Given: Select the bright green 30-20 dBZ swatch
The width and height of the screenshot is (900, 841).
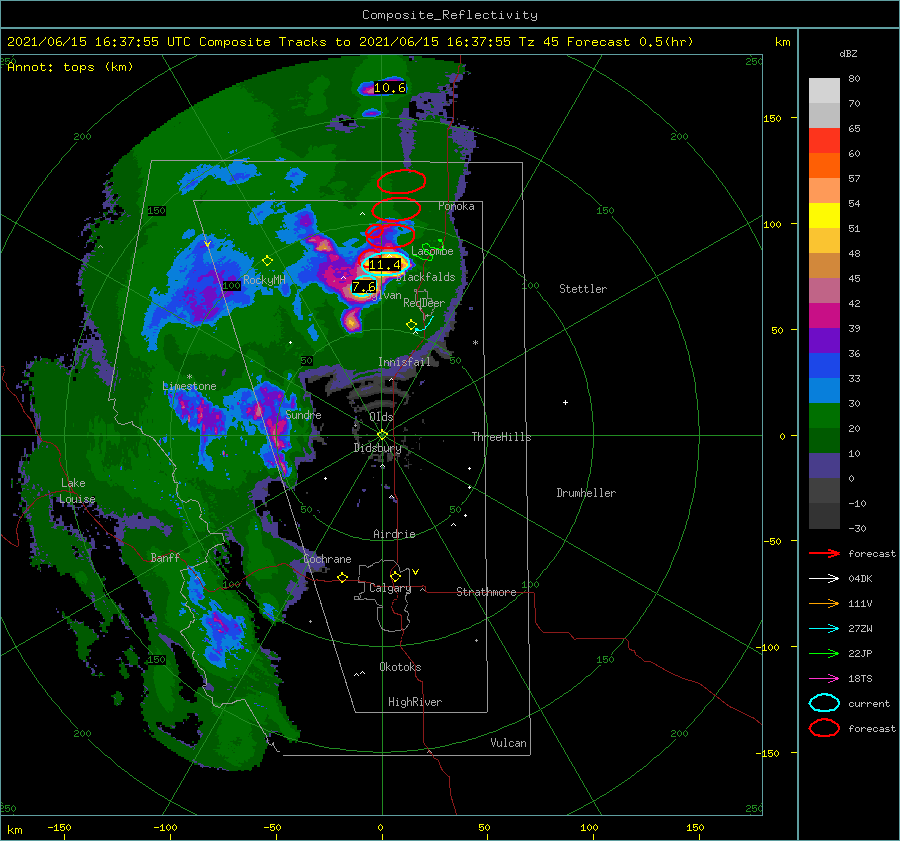Looking at the screenshot, I should pos(824,416).
